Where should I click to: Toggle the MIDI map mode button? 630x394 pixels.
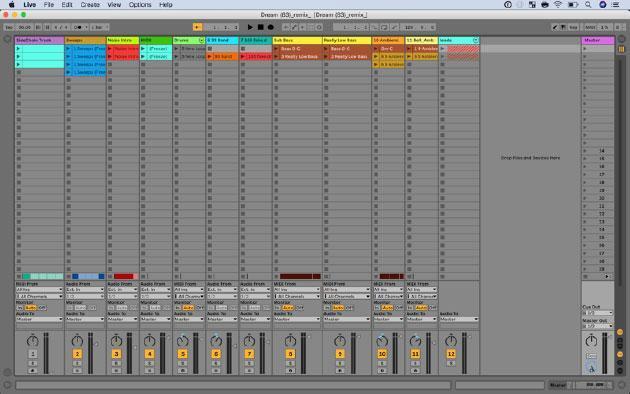[x=590, y=27]
